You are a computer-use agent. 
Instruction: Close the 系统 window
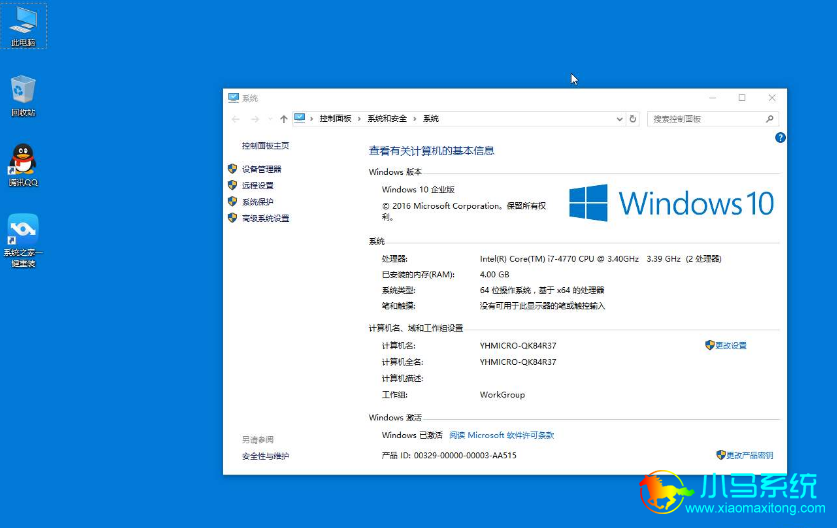[772, 98]
